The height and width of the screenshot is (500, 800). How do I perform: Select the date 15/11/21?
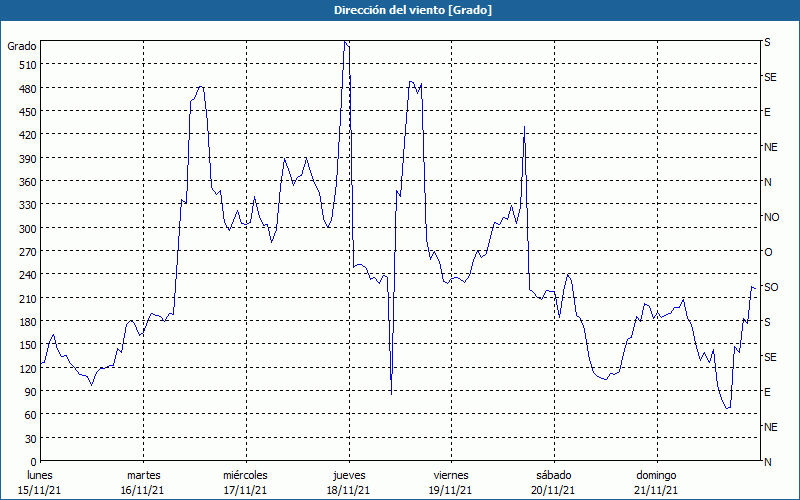39,491
